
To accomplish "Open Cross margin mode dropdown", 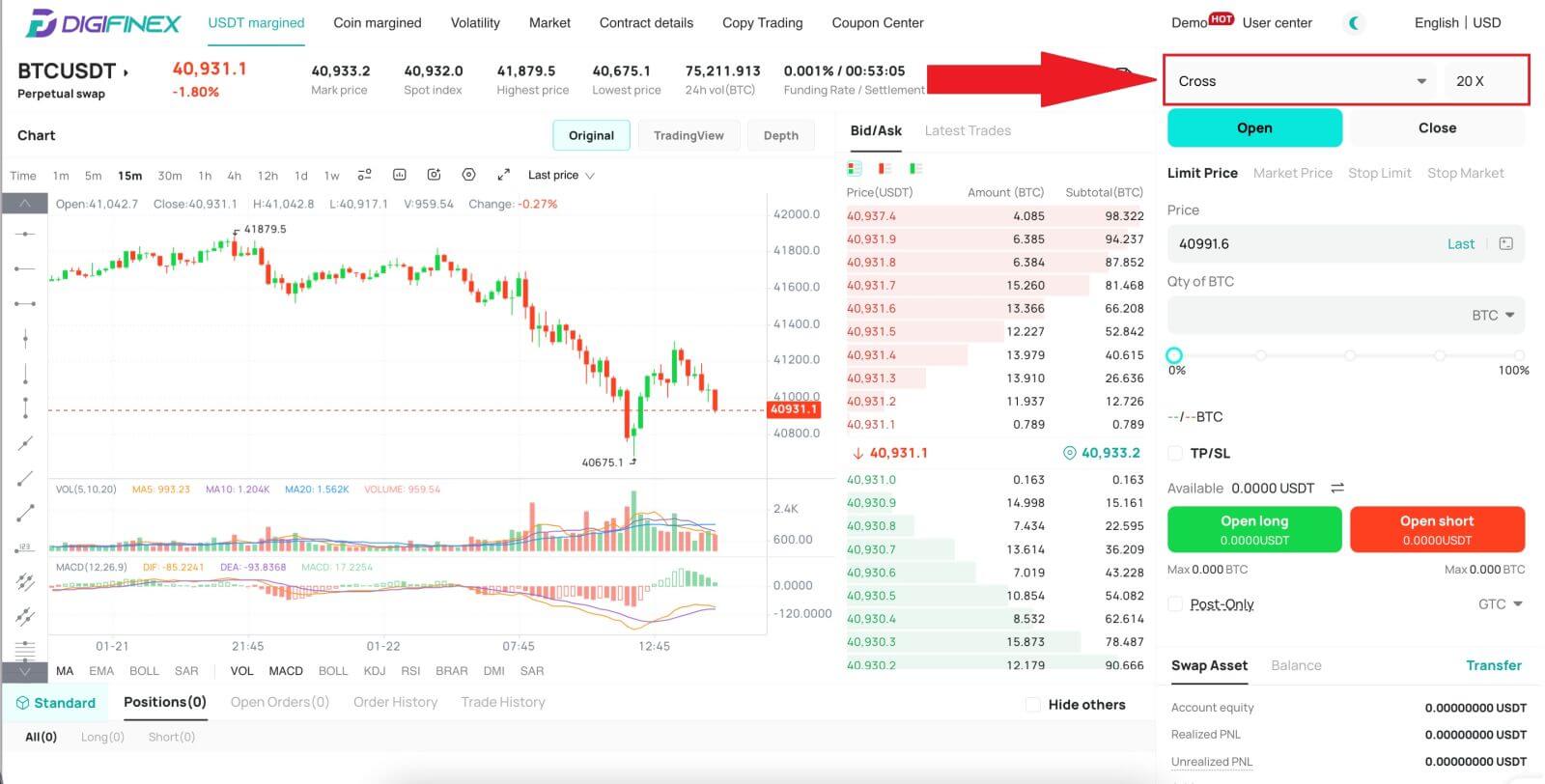I will click(x=1303, y=81).
